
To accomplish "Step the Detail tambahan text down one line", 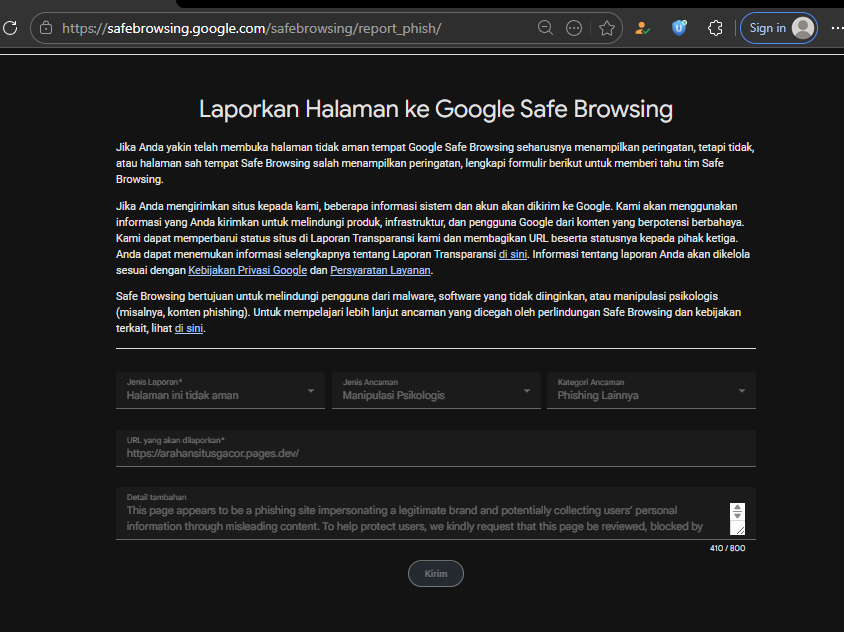I will pyautogui.click(x=737, y=516).
